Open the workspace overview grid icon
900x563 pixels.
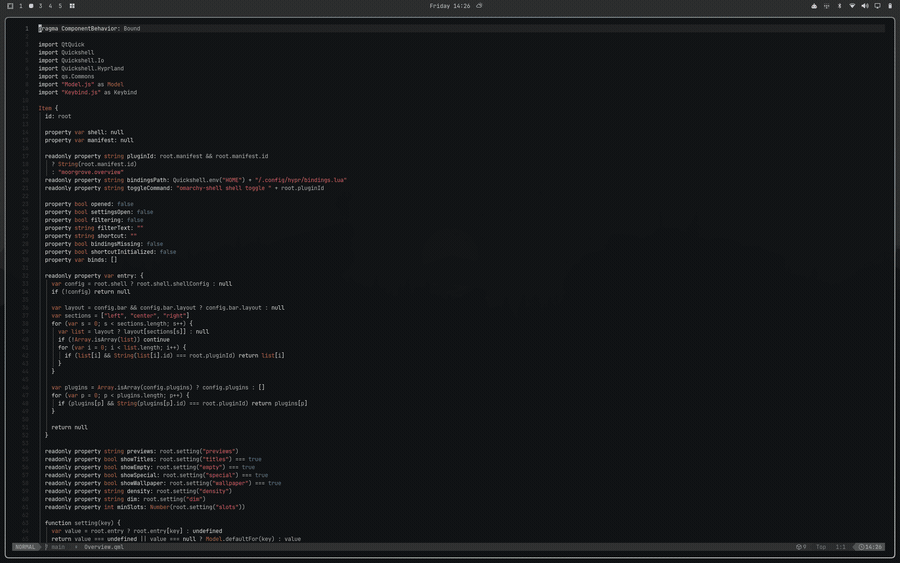tap(72, 6)
